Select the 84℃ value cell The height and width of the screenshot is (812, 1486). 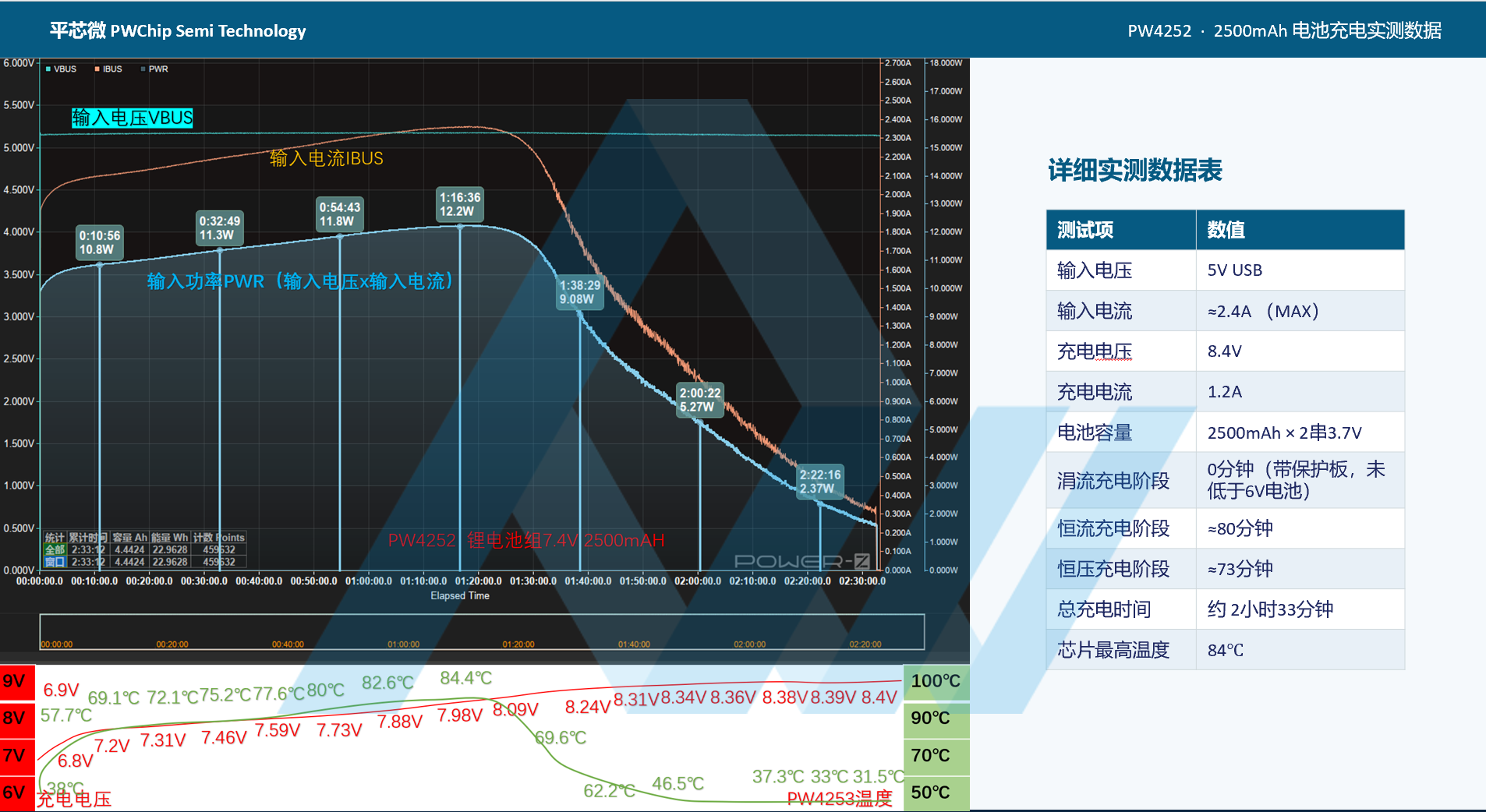coord(1300,650)
